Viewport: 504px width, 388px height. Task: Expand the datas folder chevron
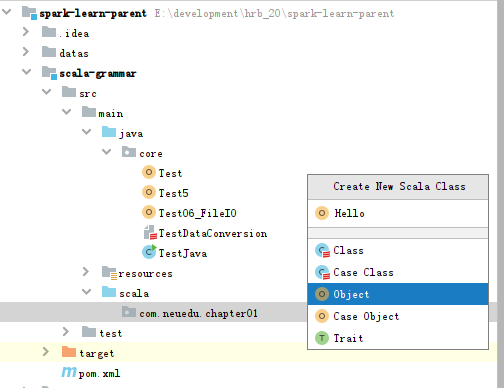tap(26, 52)
